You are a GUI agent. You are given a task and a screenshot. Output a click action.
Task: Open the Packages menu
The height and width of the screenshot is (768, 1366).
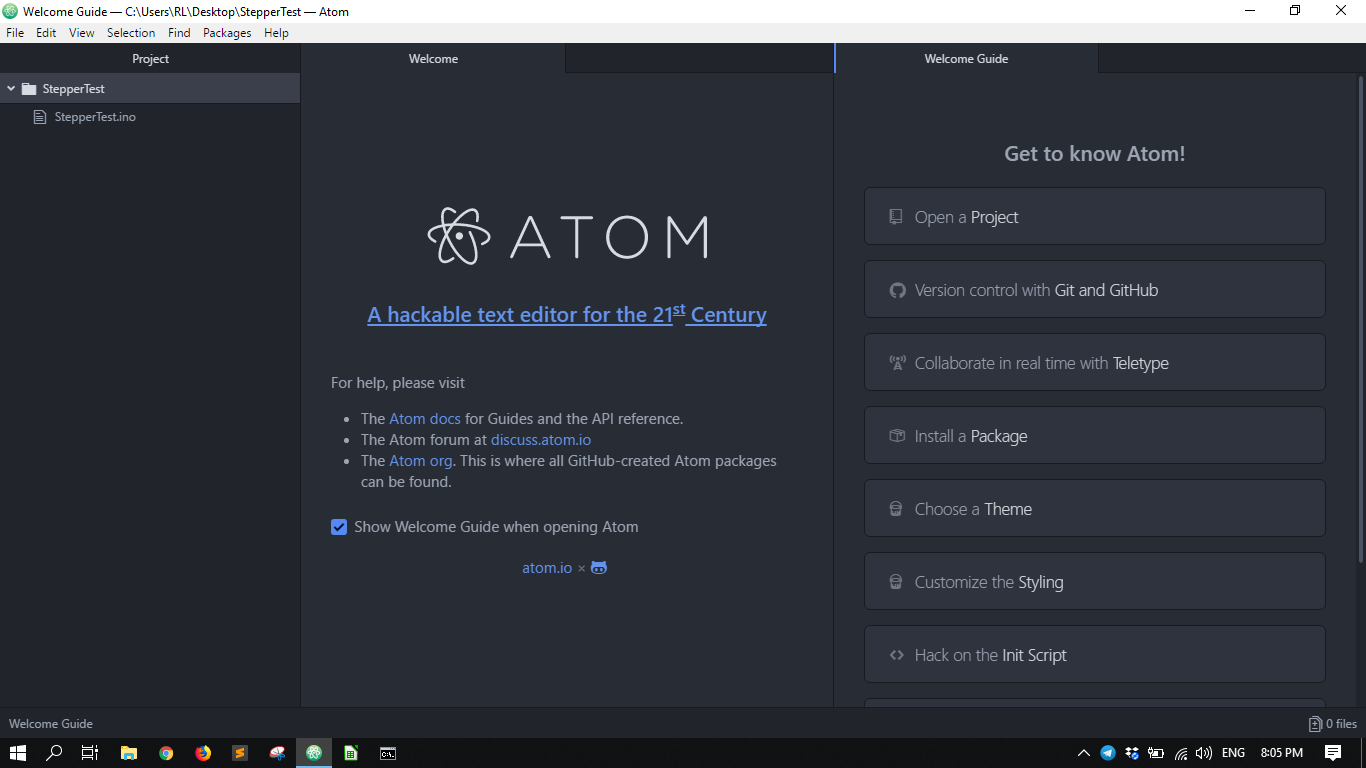point(227,33)
